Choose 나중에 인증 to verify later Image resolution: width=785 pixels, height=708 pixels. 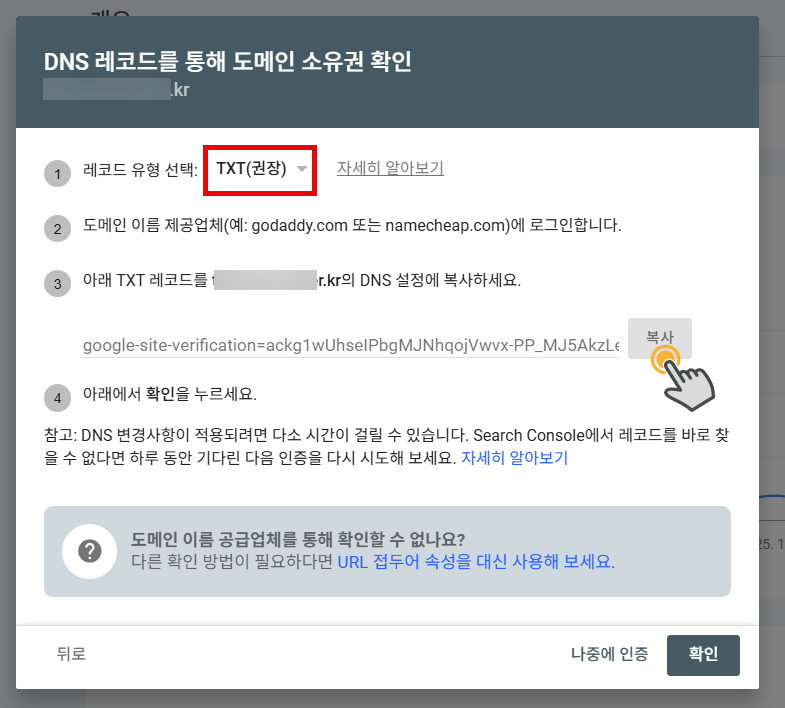coord(609,654)
